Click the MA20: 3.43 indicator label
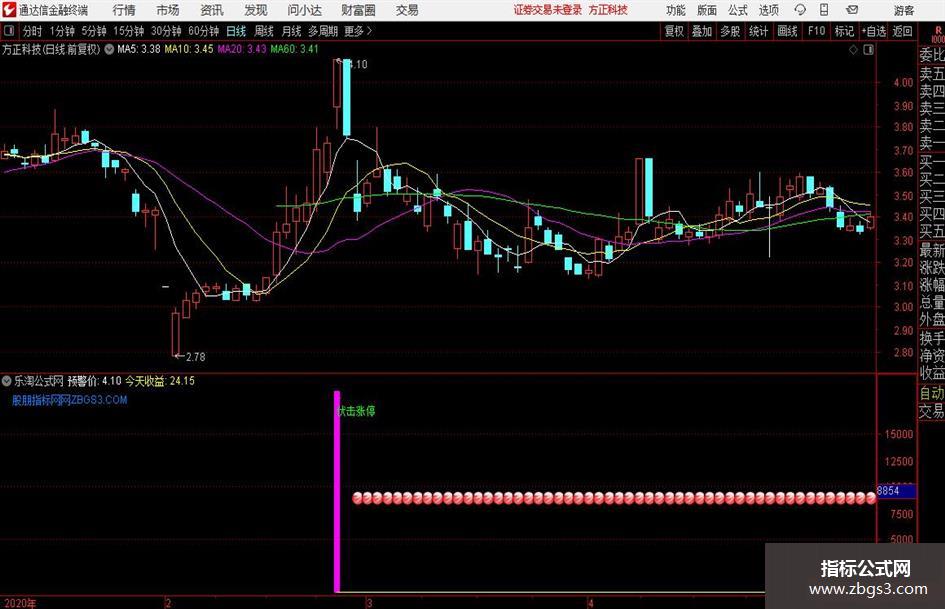Image resolution: width=945 pixels, height=609 pixels. point(242,49)
